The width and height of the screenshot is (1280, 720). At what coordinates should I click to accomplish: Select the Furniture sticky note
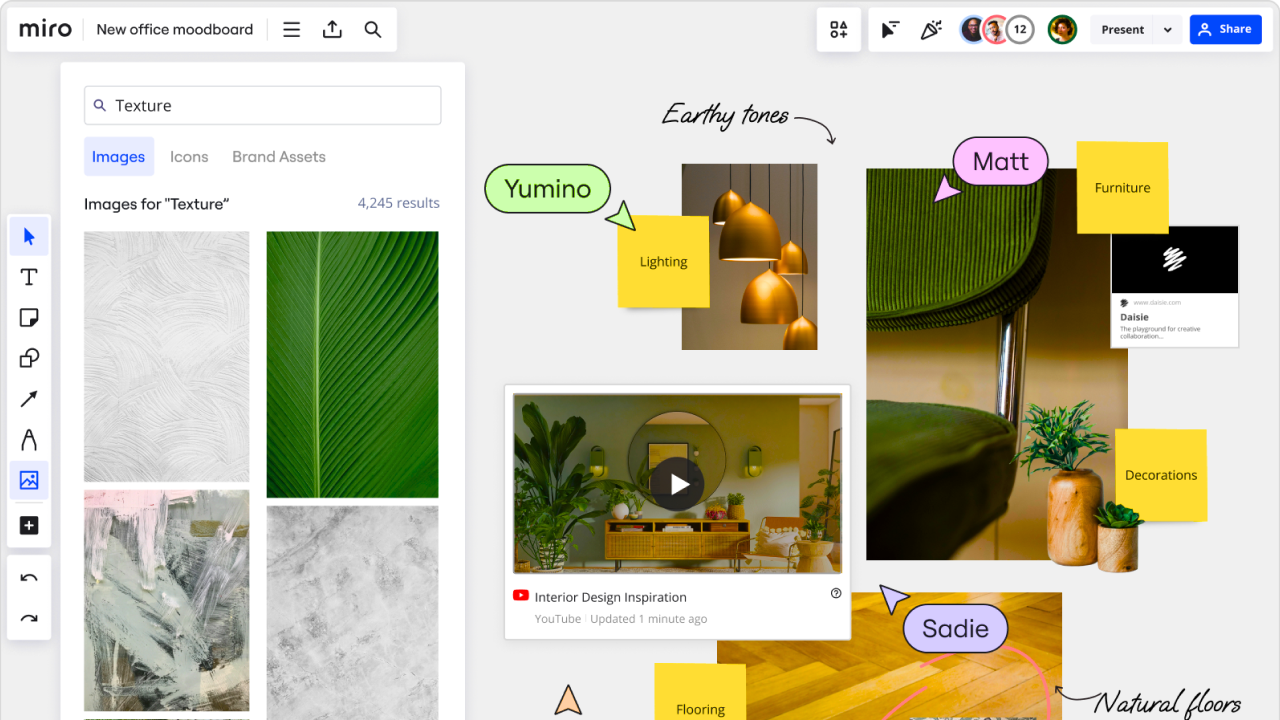coord(1122,187)
